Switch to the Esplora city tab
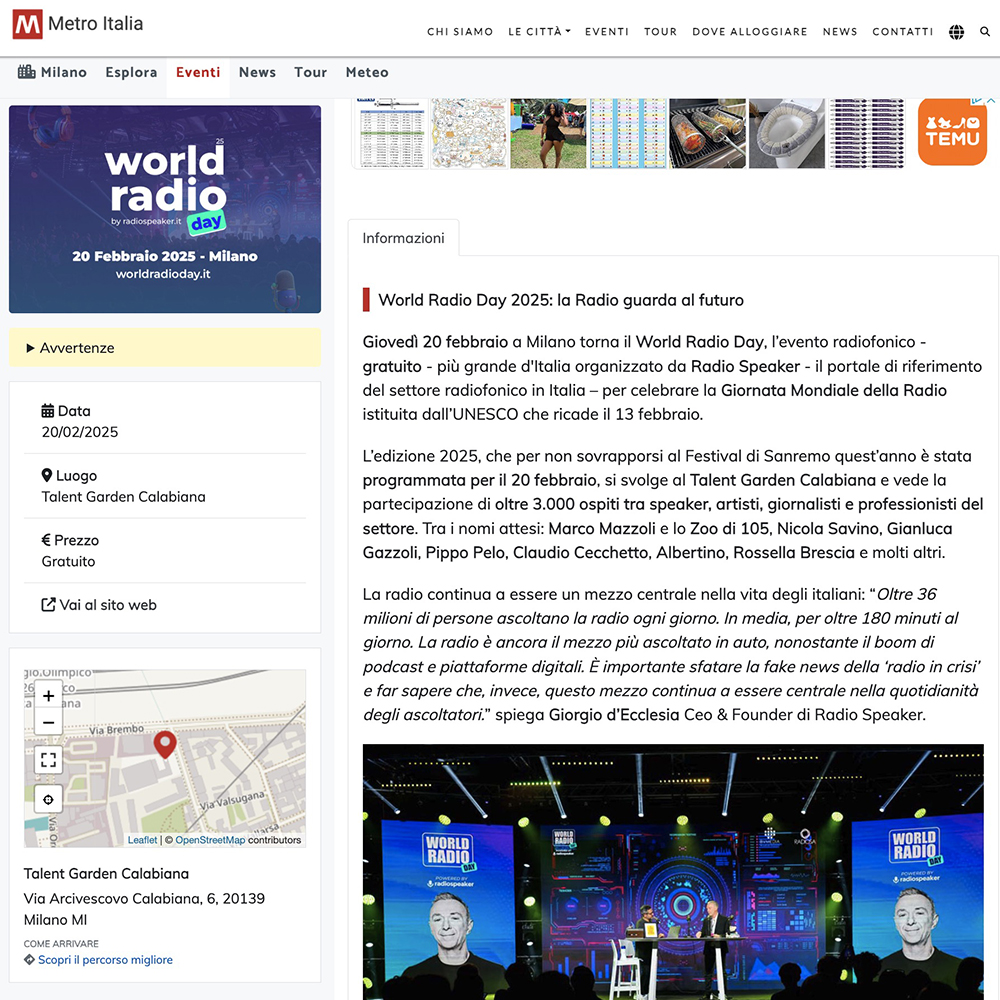This screenshot has width=1000, height=1000. coord(131,73)
